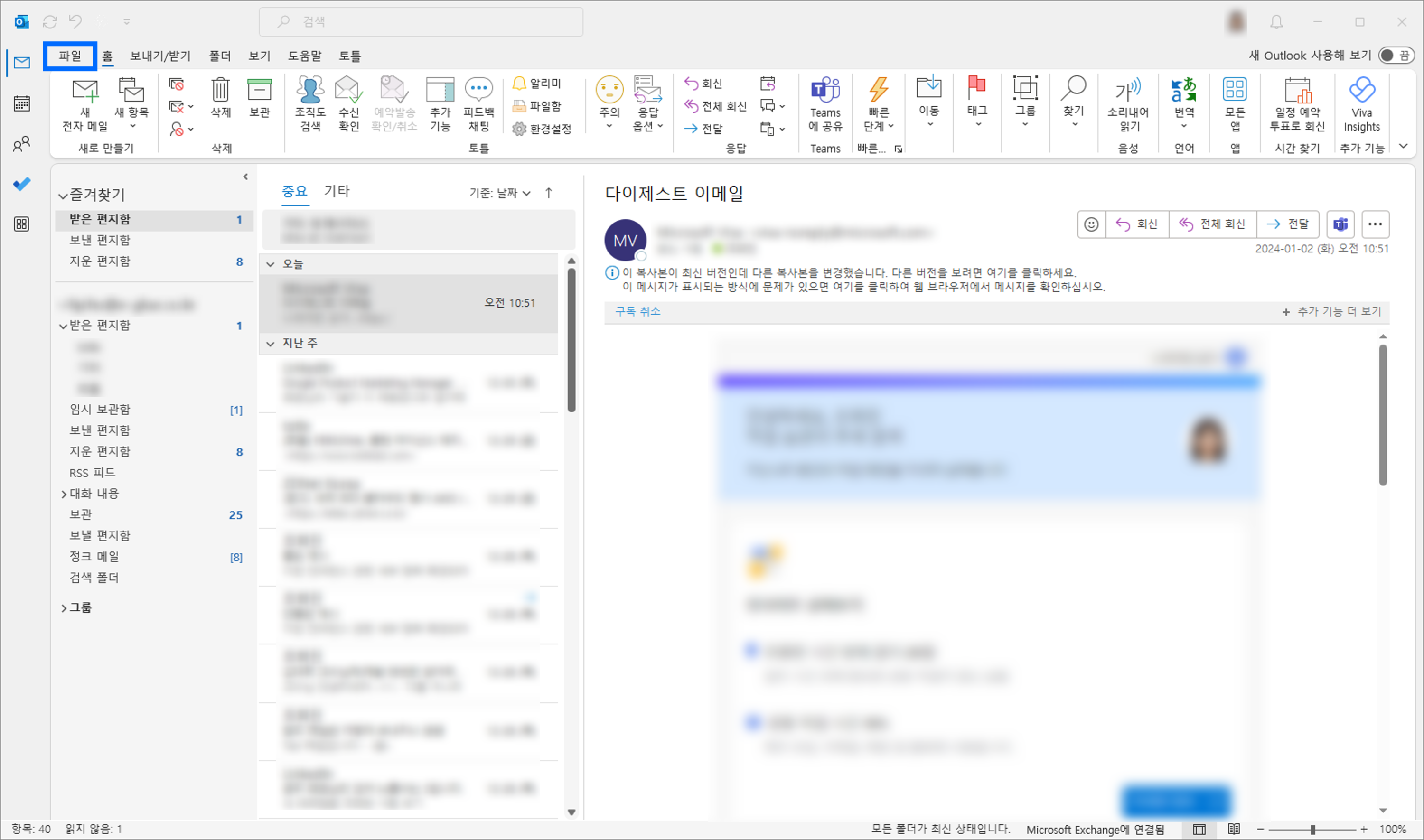Click the Read Aloud (소리내어 읽기) icon
Viewport: 1424px width, 840px height.
point(1127,90)
